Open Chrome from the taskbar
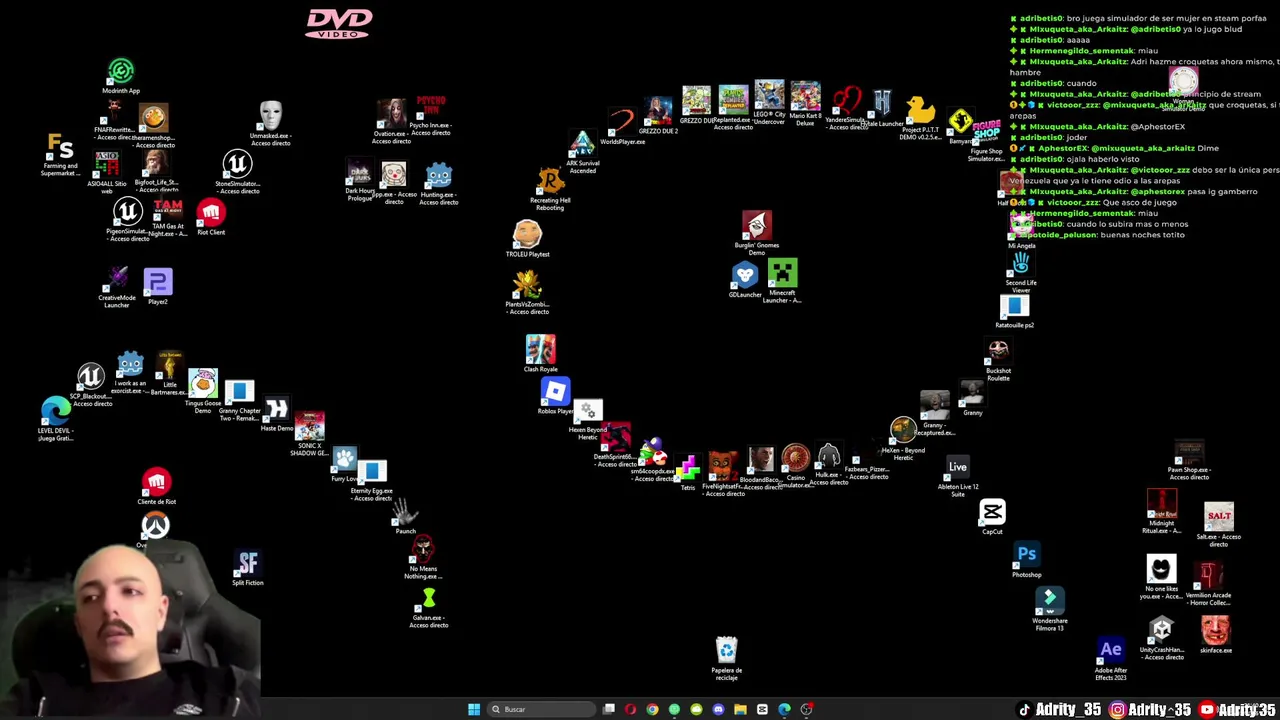This screenshot has width=1280, height=720. [652, 709]
